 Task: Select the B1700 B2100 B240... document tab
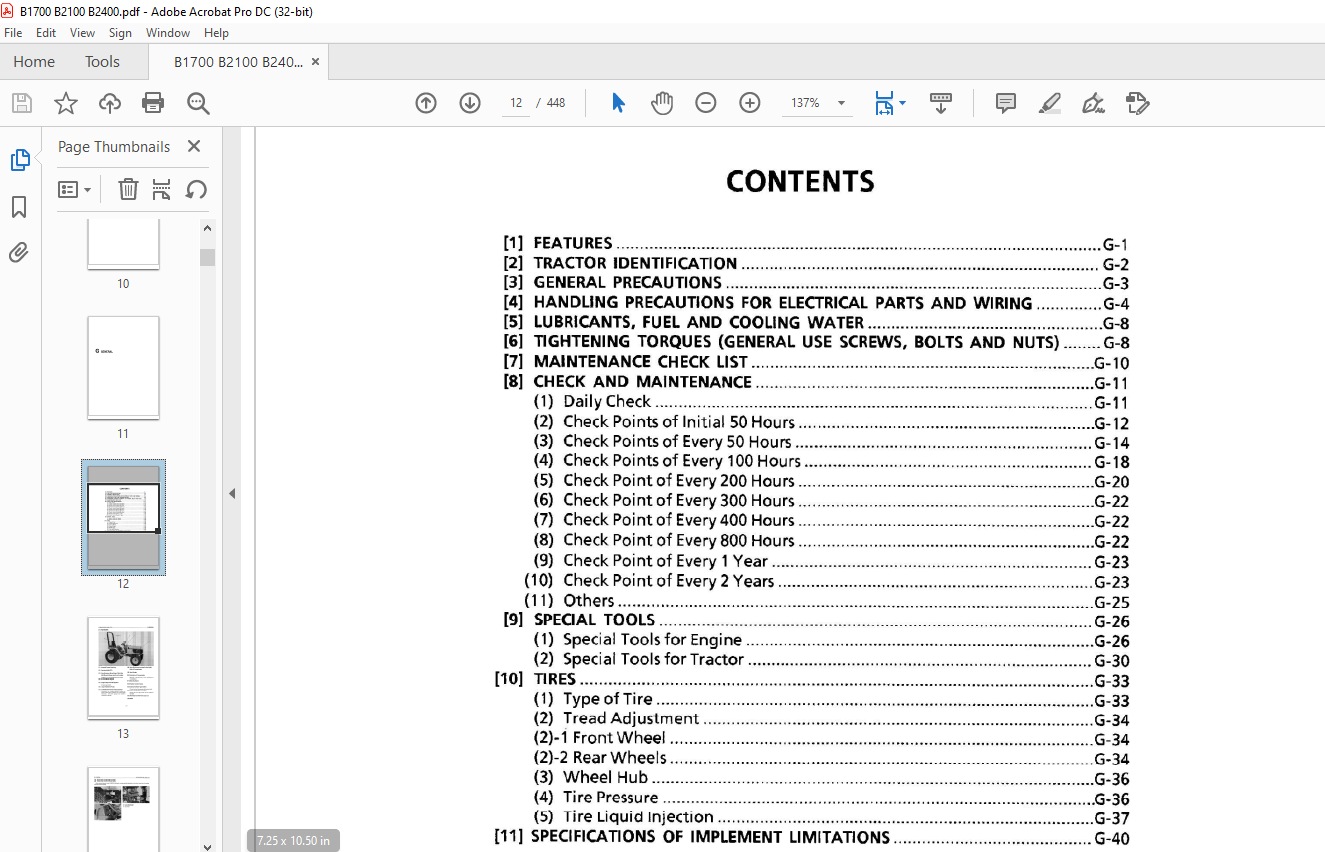click(x=238, y=62)
